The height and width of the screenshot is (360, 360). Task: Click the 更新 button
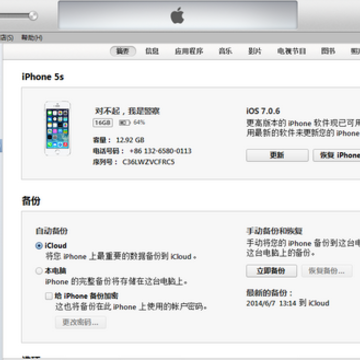click(x=277, y=155)
